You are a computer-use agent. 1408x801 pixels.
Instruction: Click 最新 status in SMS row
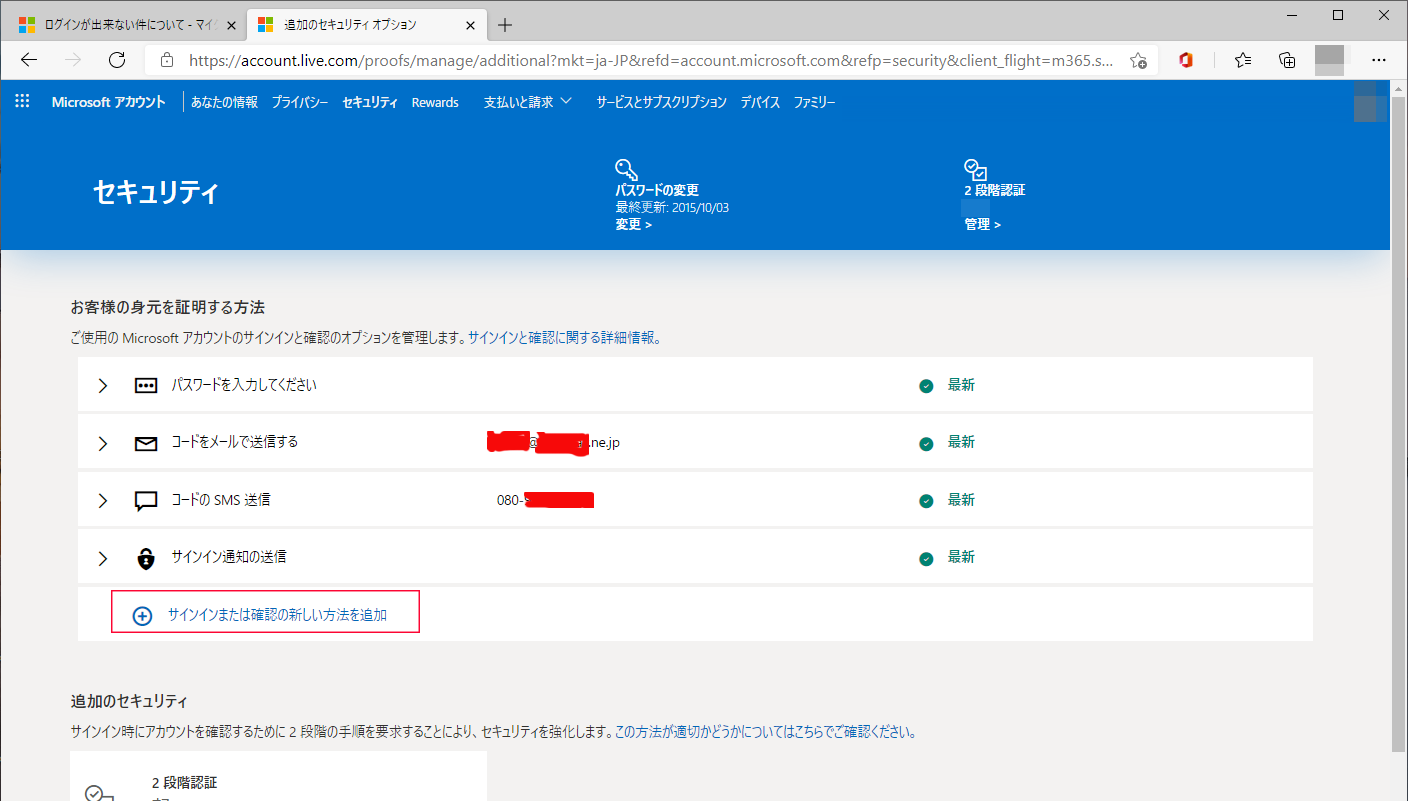[961, 500]
